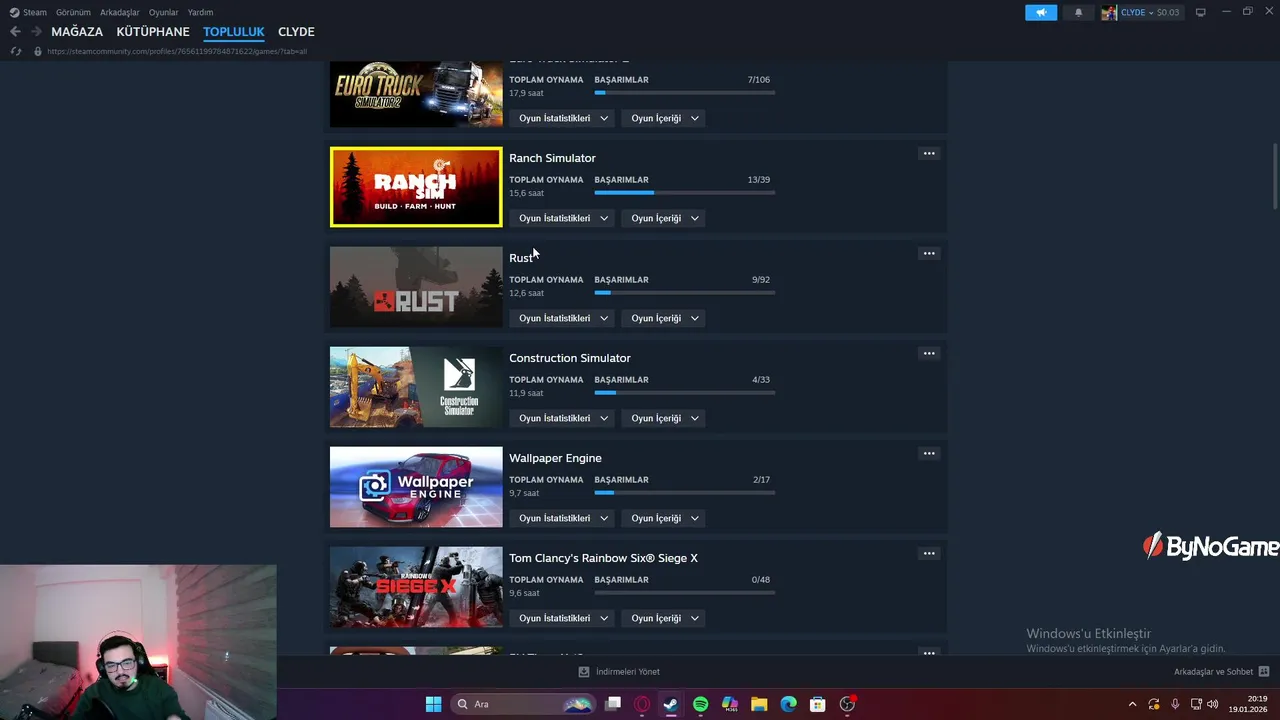Expand Wallpaper Engine Oyun İçeriği dropdown
The width and height of the screenshot is (1280, 720).
665,518
